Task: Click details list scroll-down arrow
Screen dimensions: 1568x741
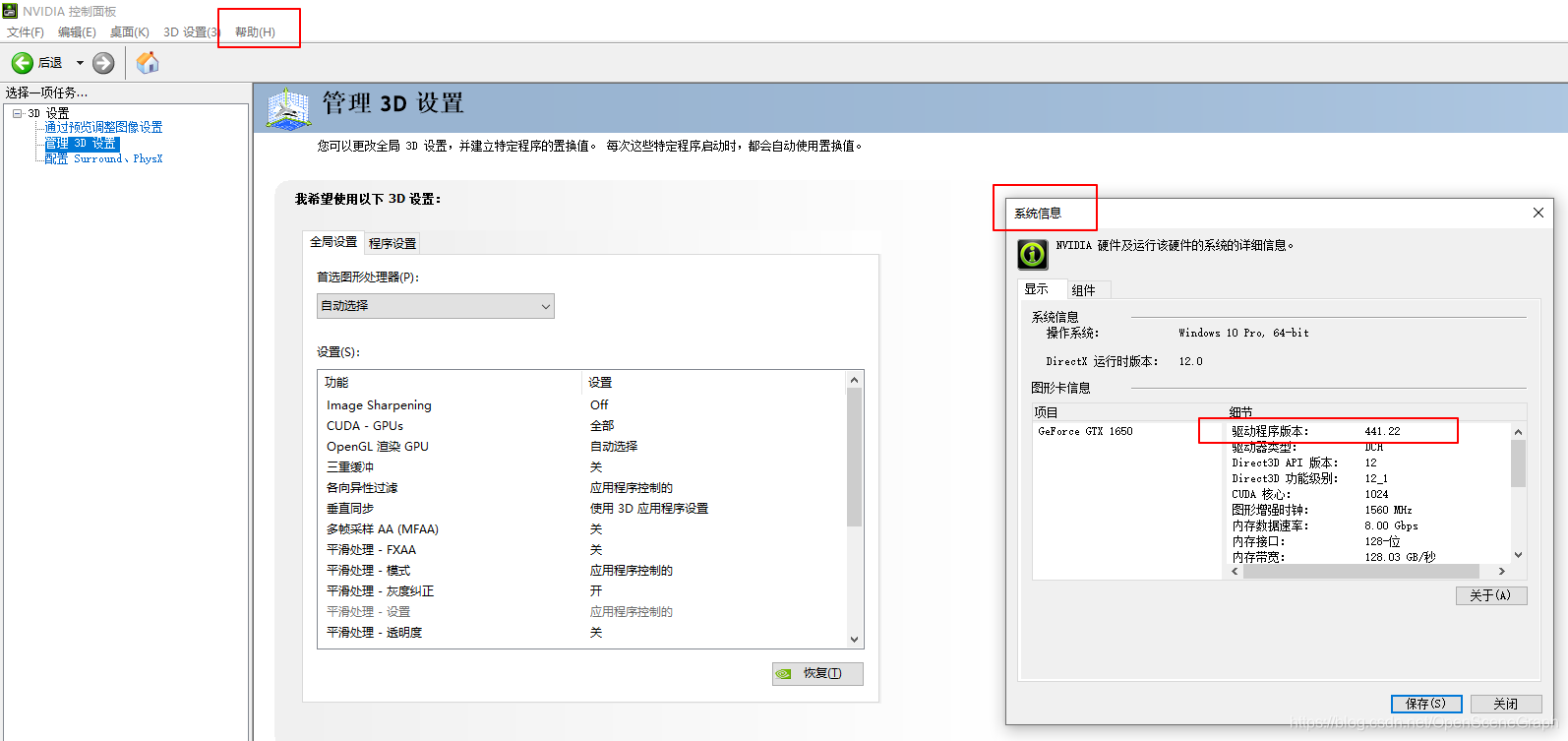Action: pyautogui.click(x=1518, y=555)
